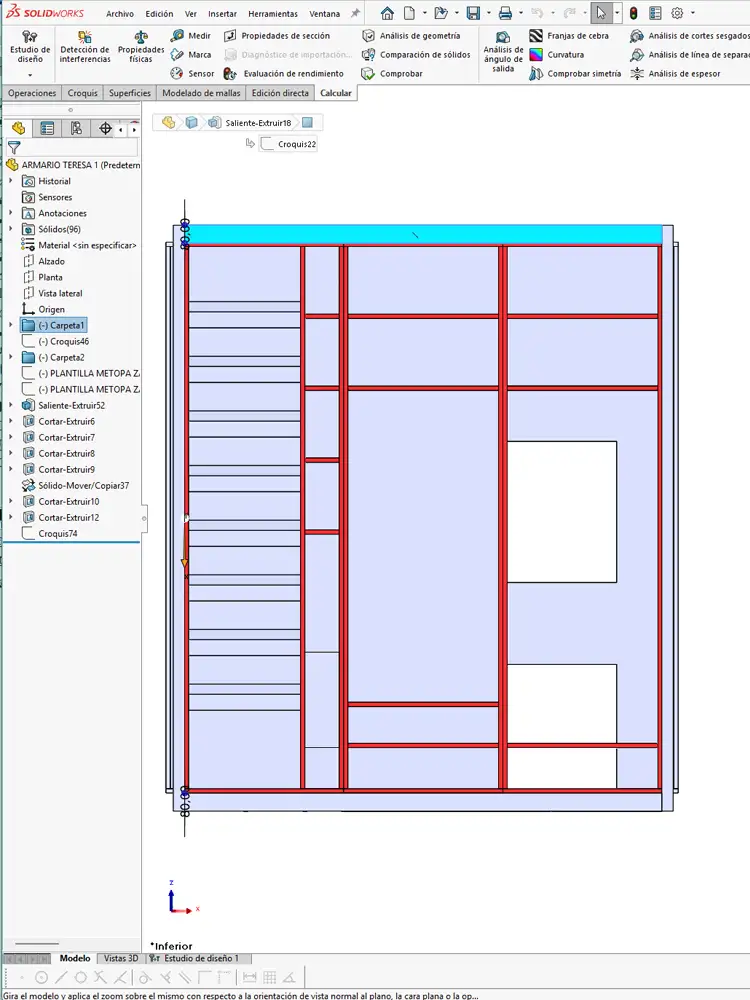The height and width of the screenshot is (1000, 750).
Task: Expand Saliente-Extruir52 feature
Action: pos(10,405)
